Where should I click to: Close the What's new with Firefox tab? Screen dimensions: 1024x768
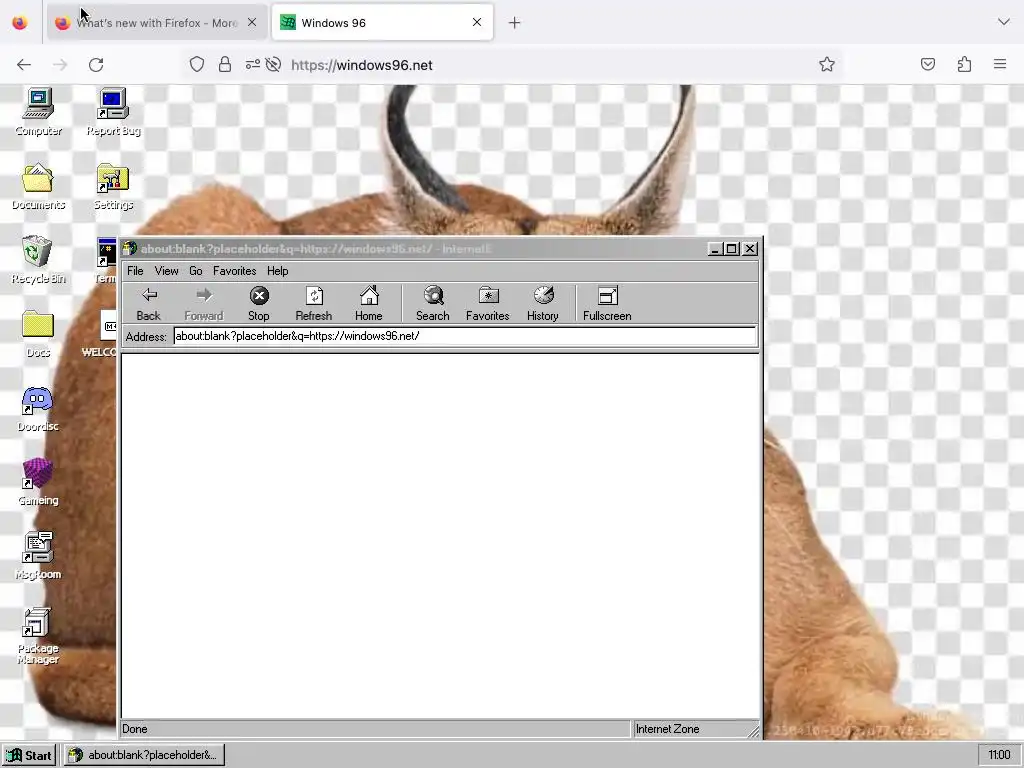[252, 22]
